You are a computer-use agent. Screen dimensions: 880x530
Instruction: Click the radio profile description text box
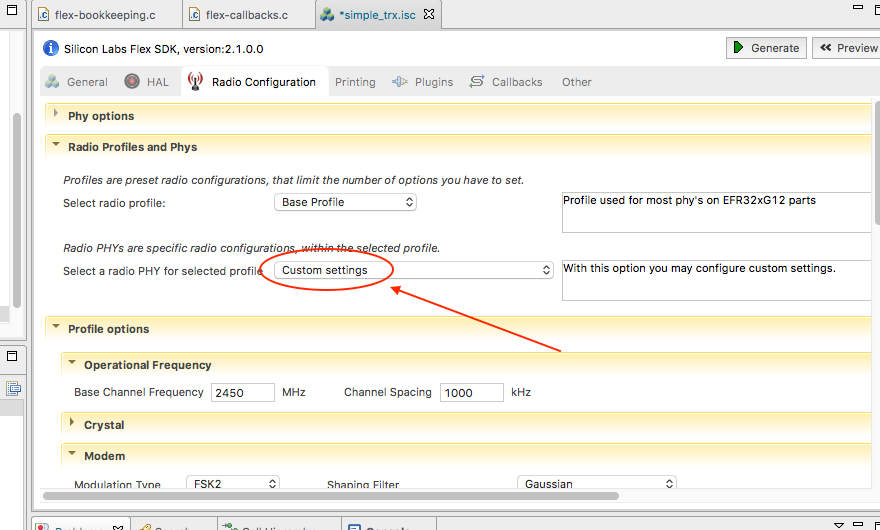pyautogui.click(x=717, y=212)
